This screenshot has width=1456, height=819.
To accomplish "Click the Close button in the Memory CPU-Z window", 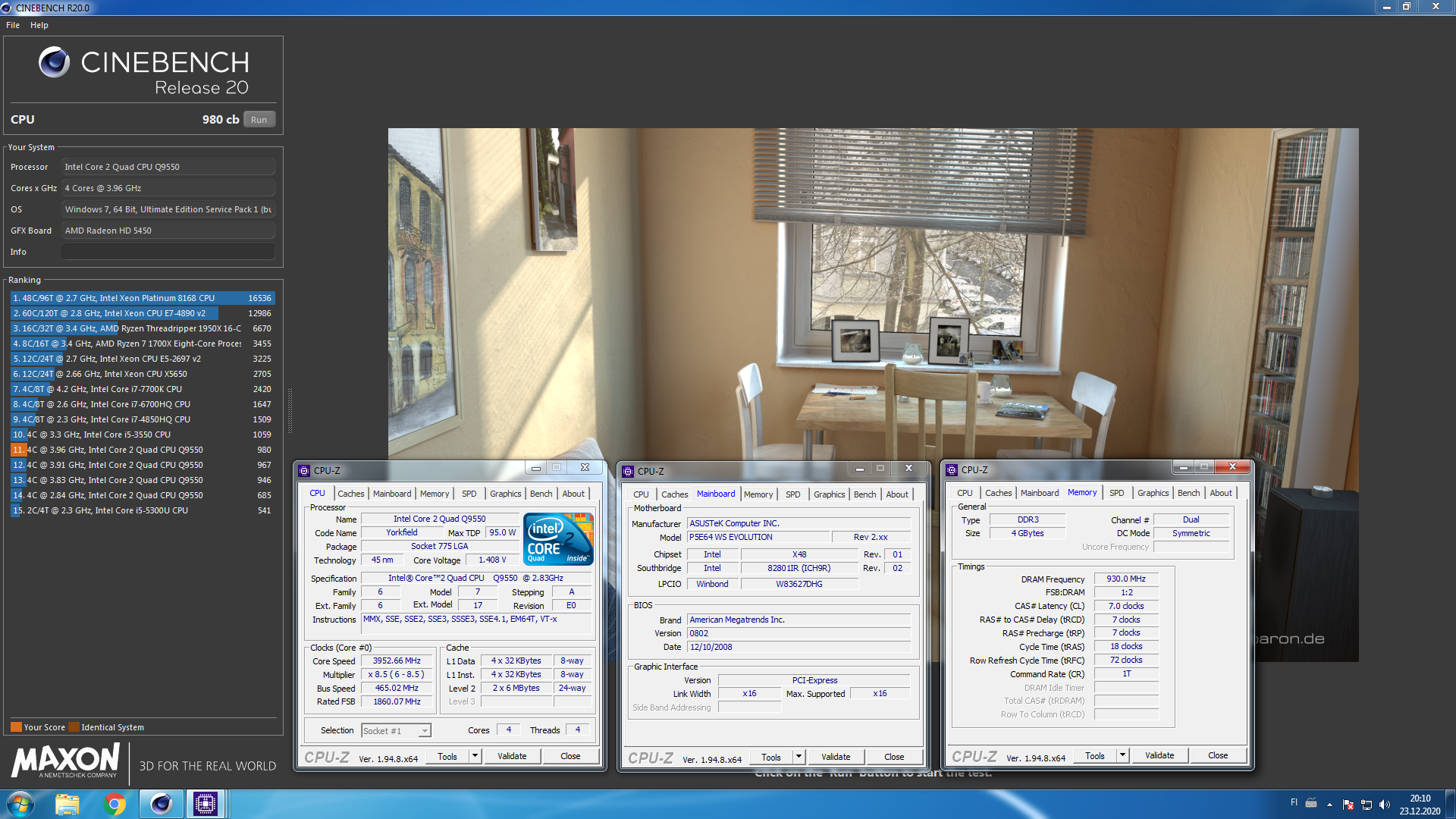I will tap(1218, 755).
